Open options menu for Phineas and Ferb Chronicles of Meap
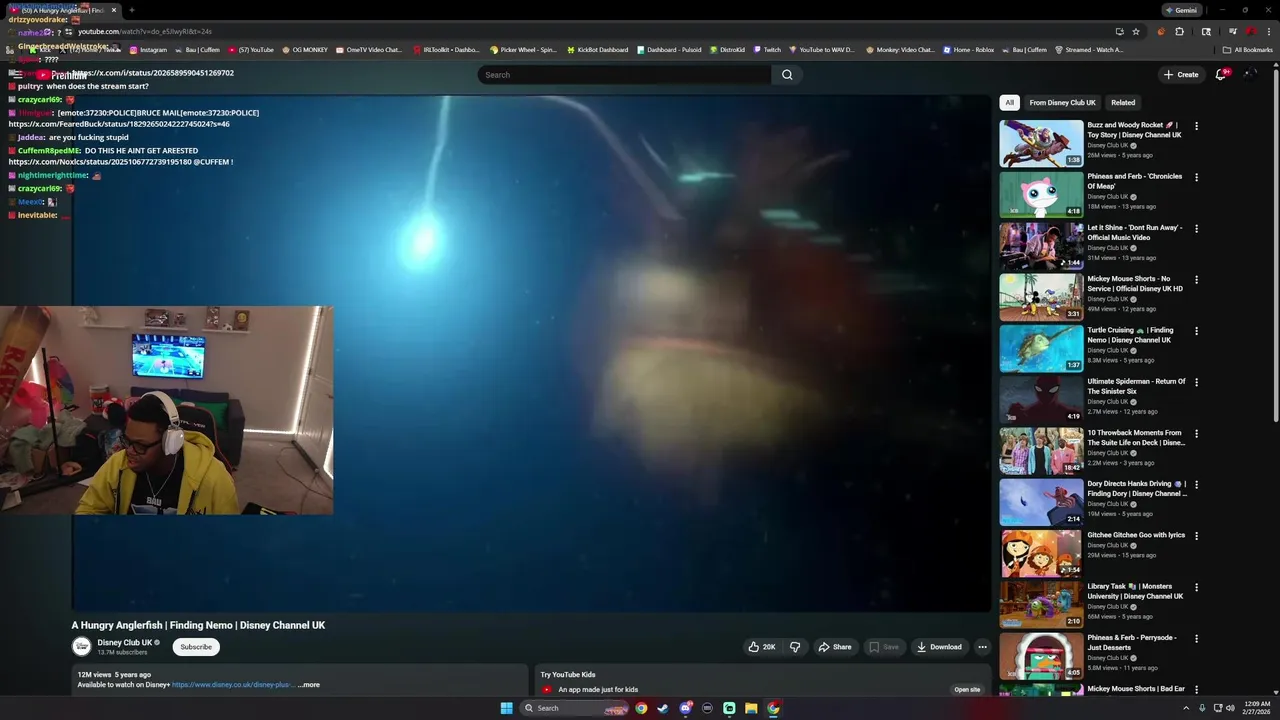The image size is (1280, 720). [1196, 177]
